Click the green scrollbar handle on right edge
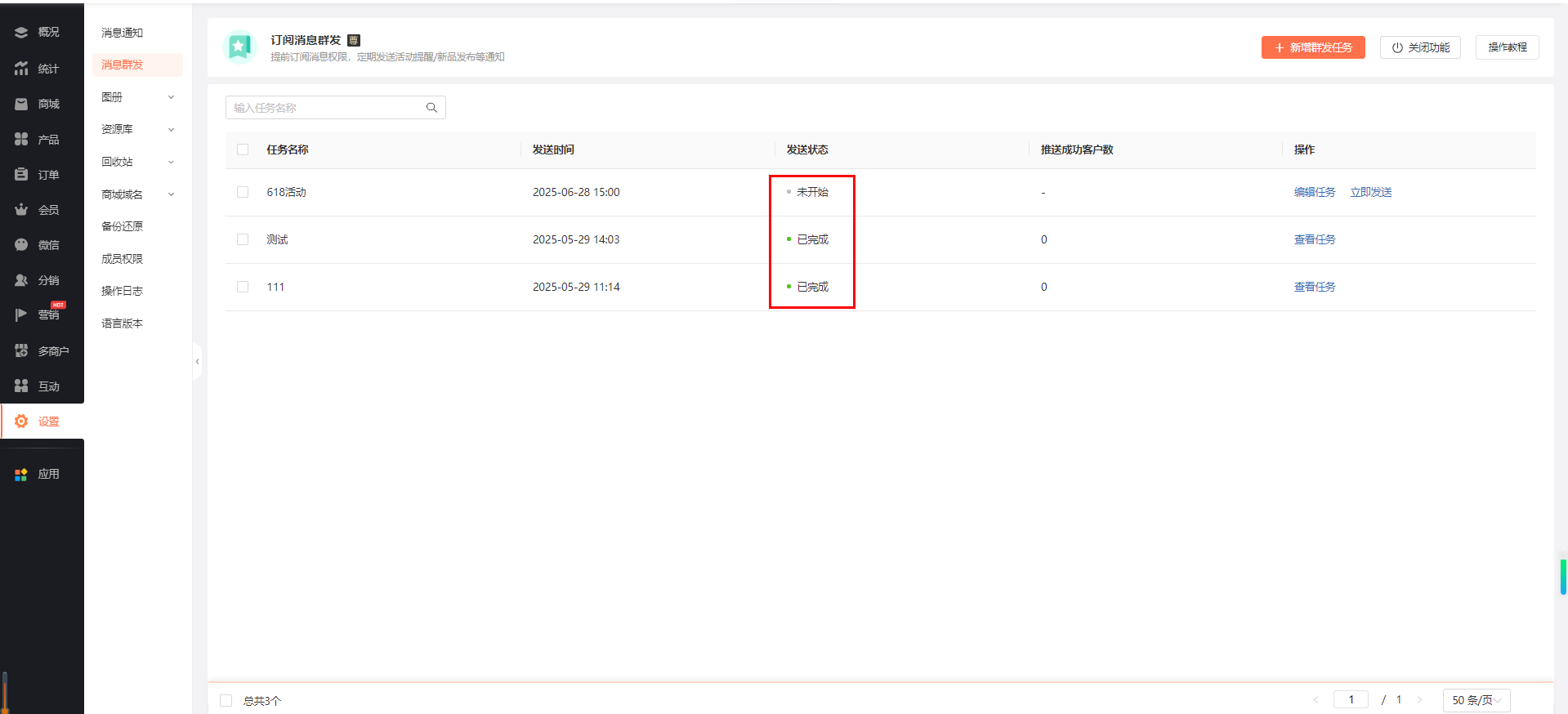 coord(1563,577)
